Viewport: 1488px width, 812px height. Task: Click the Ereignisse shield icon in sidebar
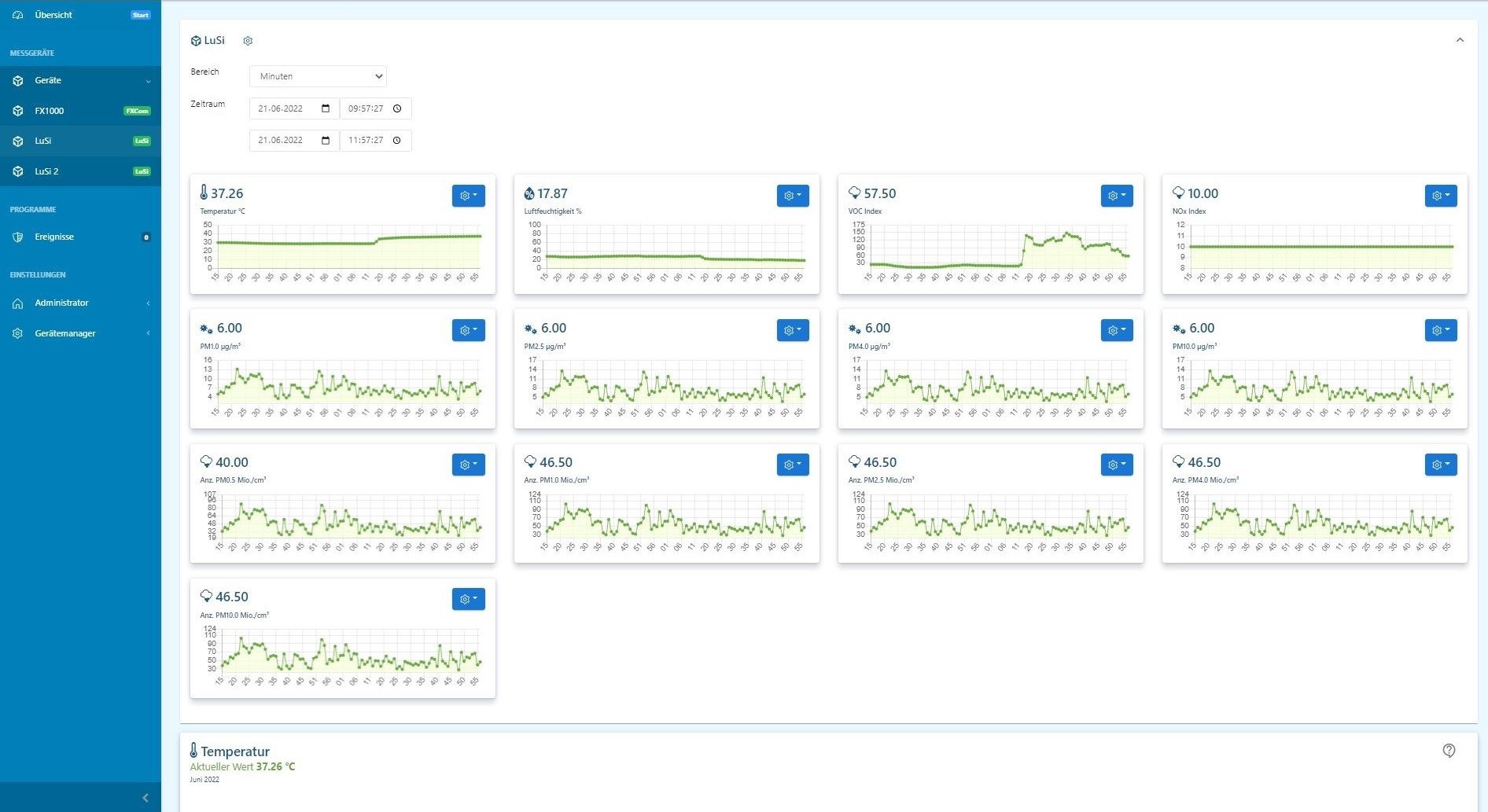click(17, 237)
